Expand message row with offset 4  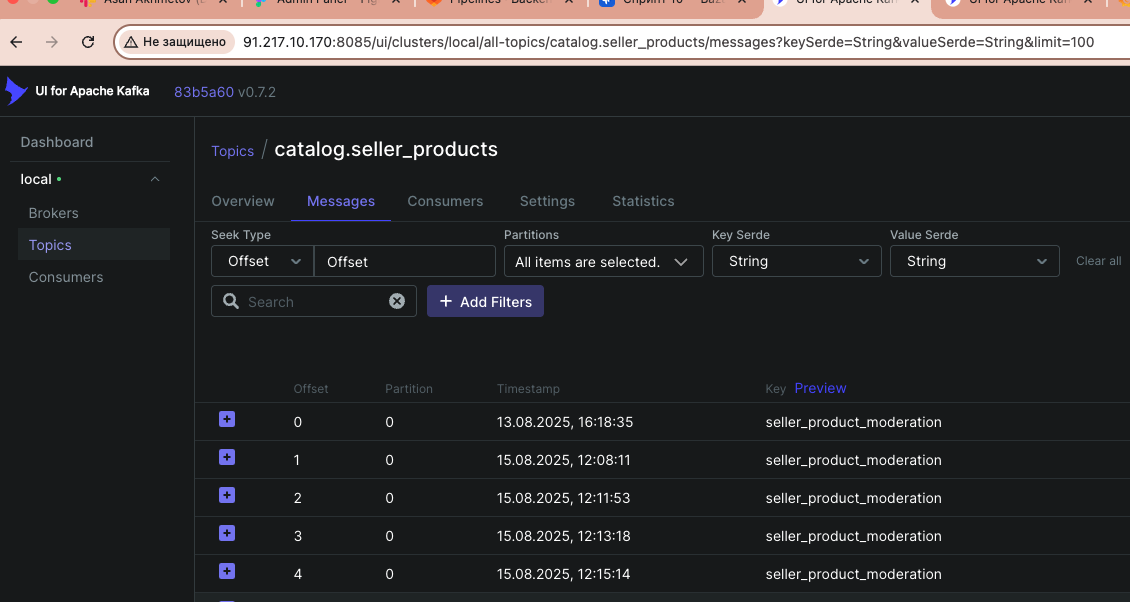tap(227, 572)
